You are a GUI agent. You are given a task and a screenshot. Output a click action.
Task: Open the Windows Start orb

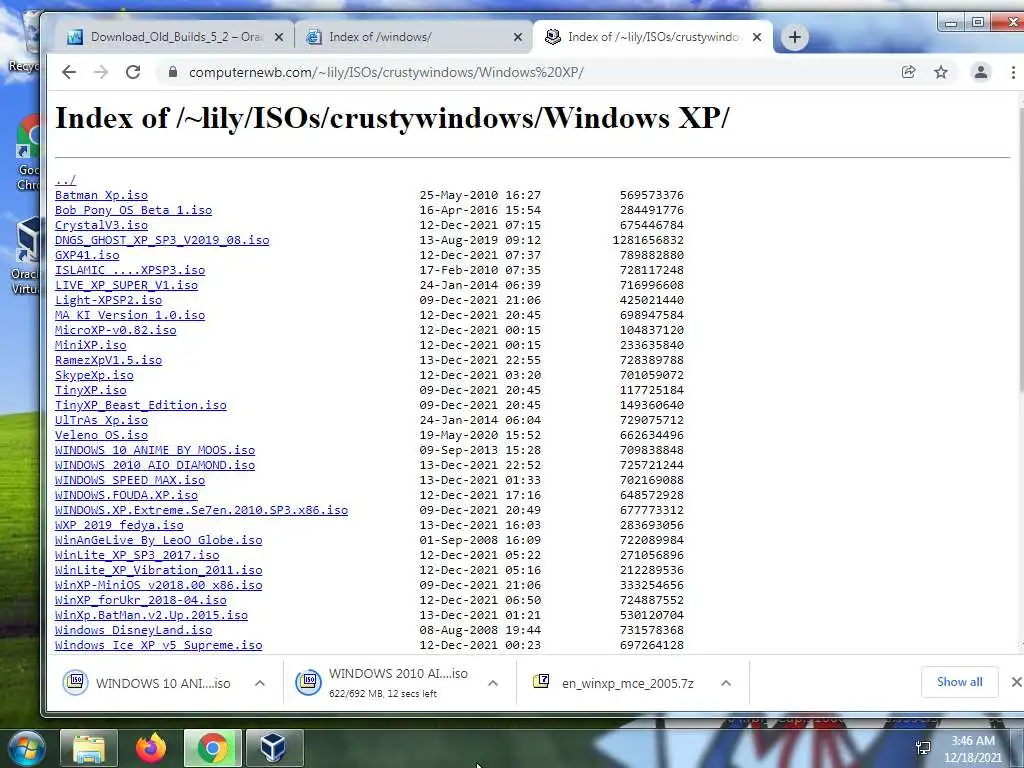coord(25,748)
